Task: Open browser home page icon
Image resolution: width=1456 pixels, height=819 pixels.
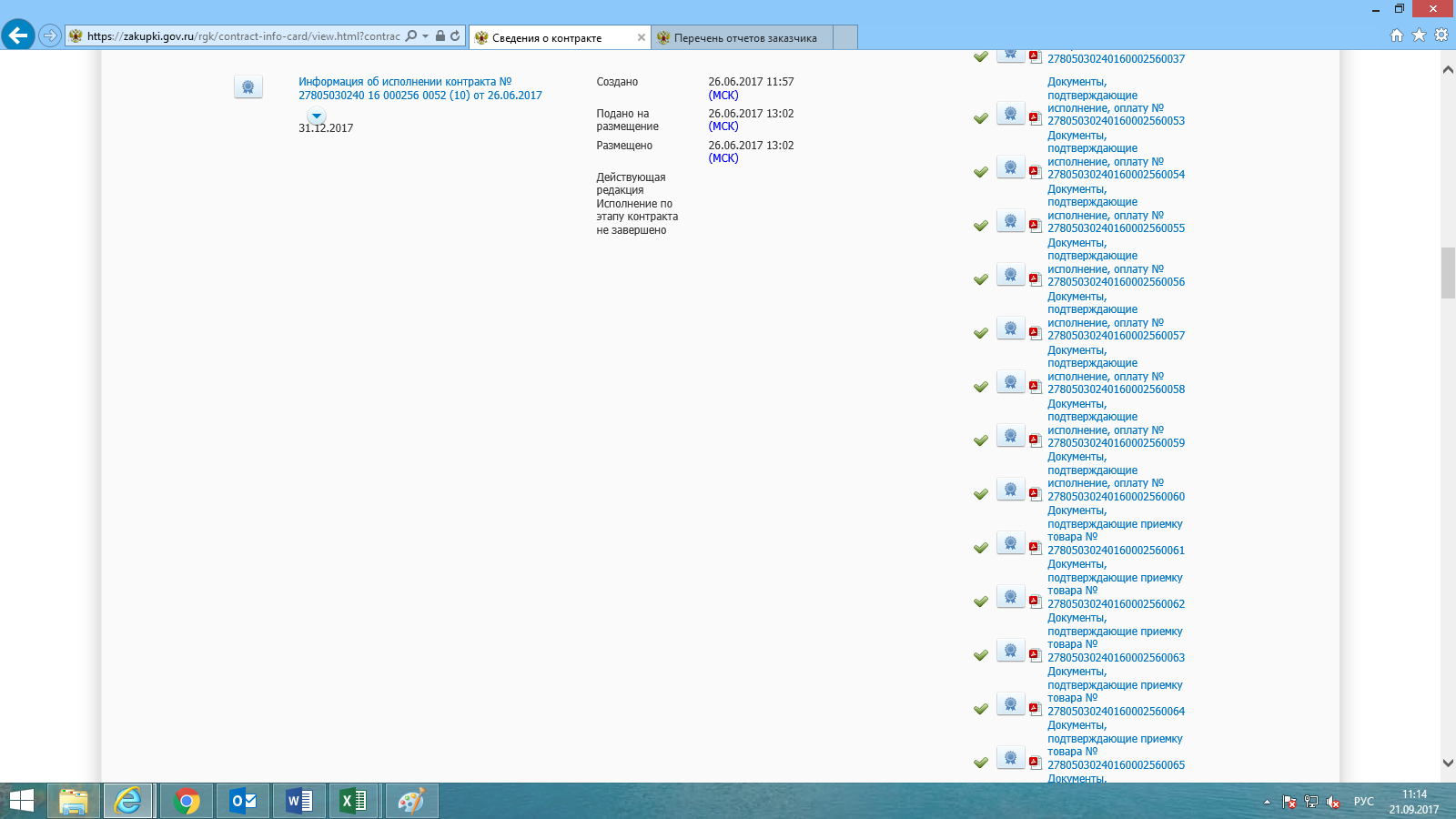Action: (1397, 35)
